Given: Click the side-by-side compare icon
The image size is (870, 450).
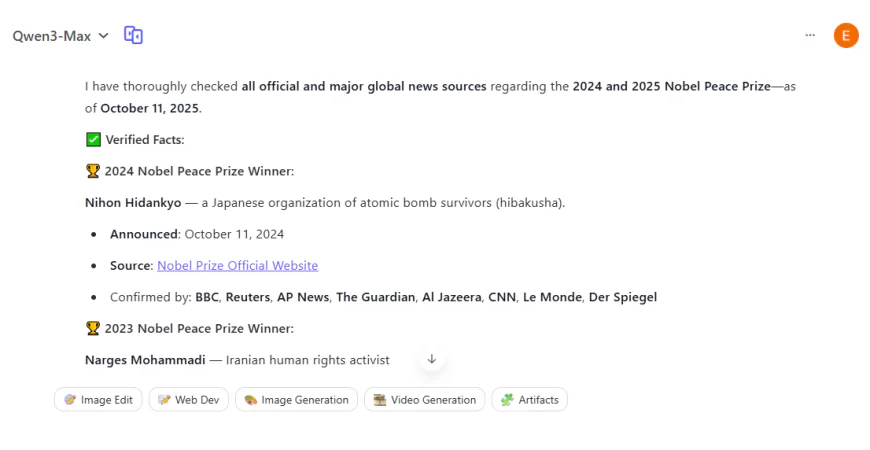Looking at the screenshot, I should (133, 36).
